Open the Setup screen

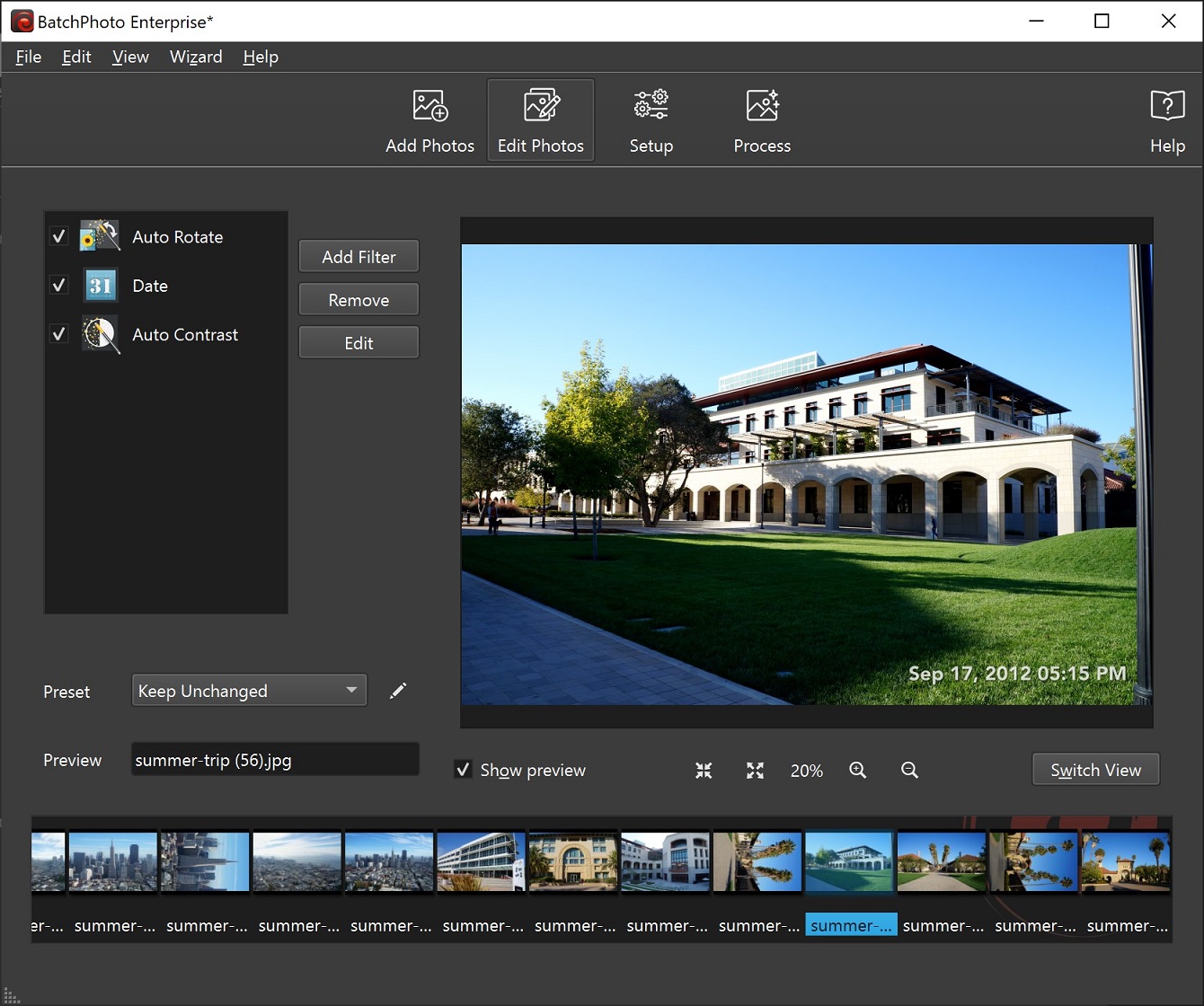pos(651,119)
